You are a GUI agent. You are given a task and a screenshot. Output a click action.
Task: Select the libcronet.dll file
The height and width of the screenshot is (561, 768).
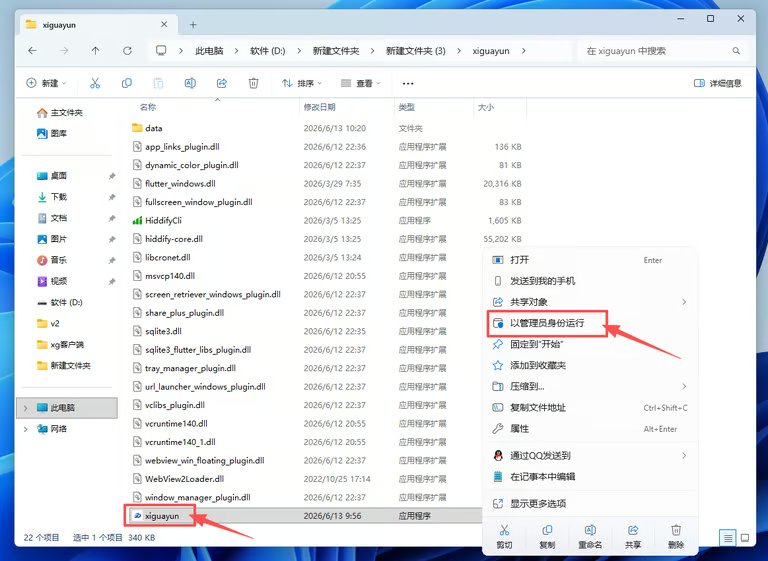click(168, 257)
